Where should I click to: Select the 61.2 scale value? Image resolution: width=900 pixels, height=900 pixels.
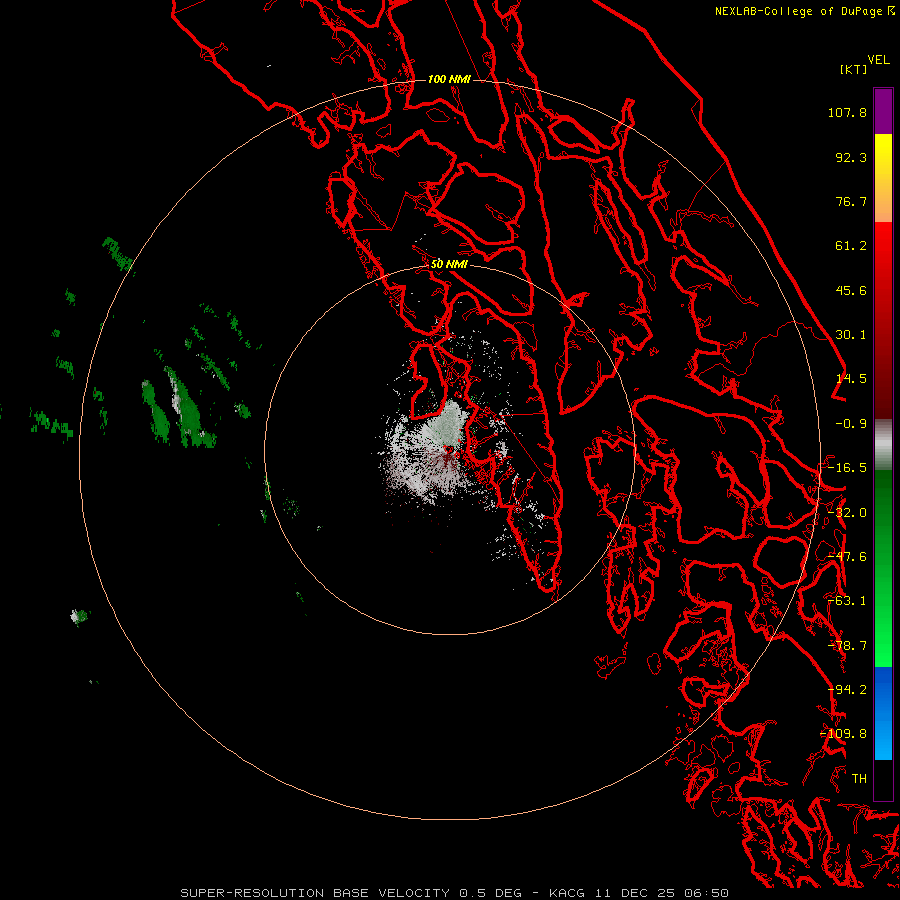tap(851, 246)
